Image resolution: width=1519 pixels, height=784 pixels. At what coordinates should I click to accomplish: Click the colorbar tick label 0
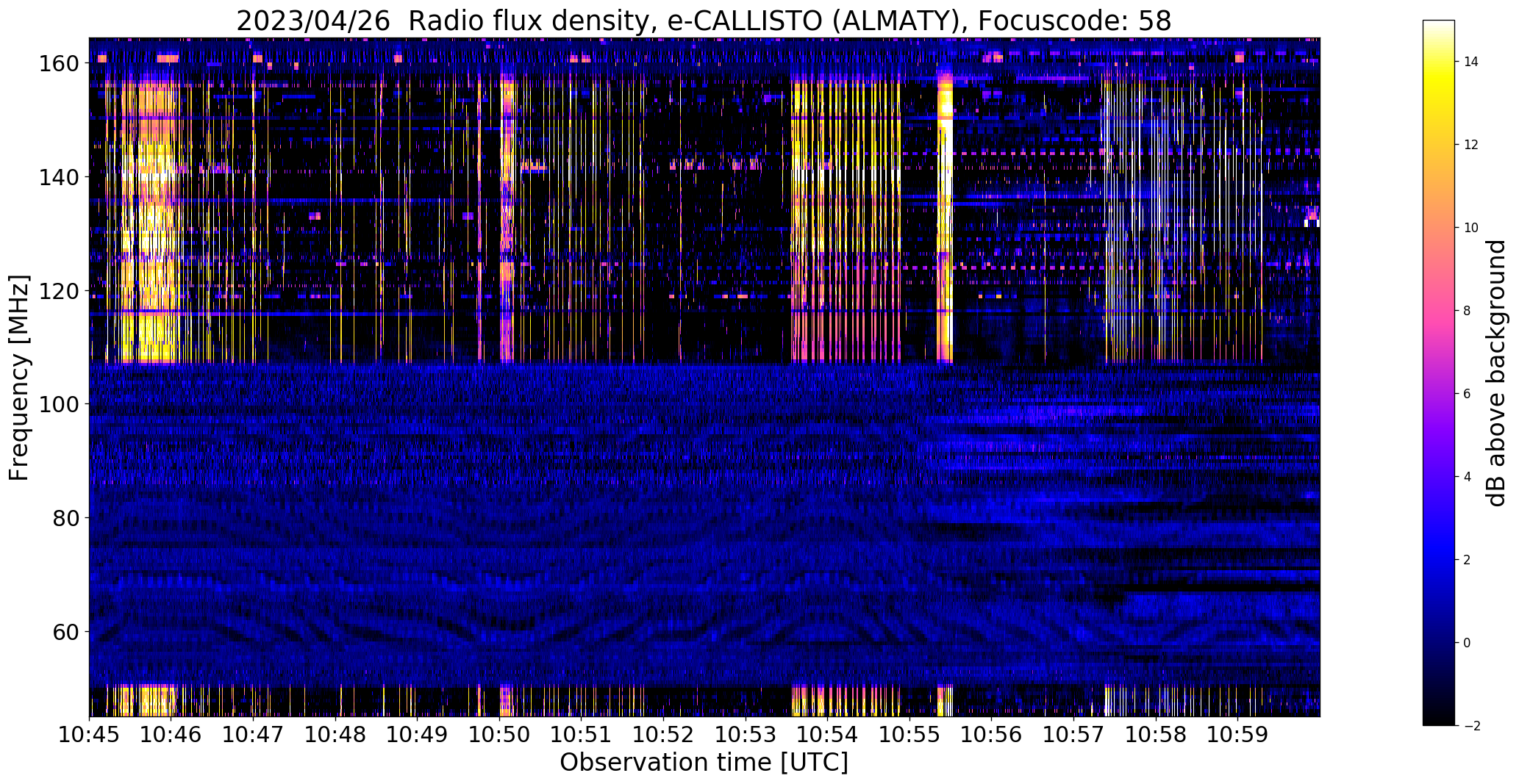pyautogui.click(x=1468, y=643)
